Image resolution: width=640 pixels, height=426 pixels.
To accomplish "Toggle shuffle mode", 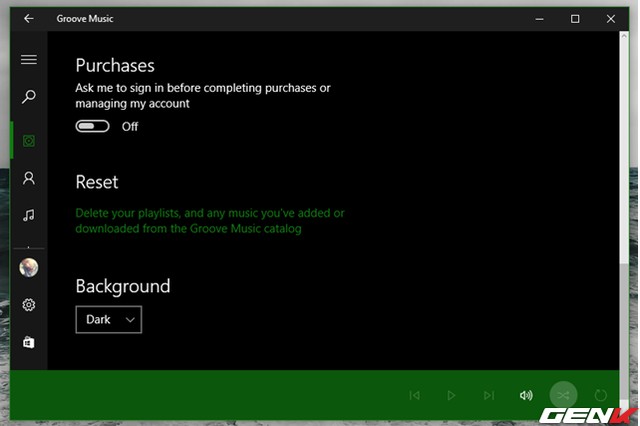I will [563, 395].
